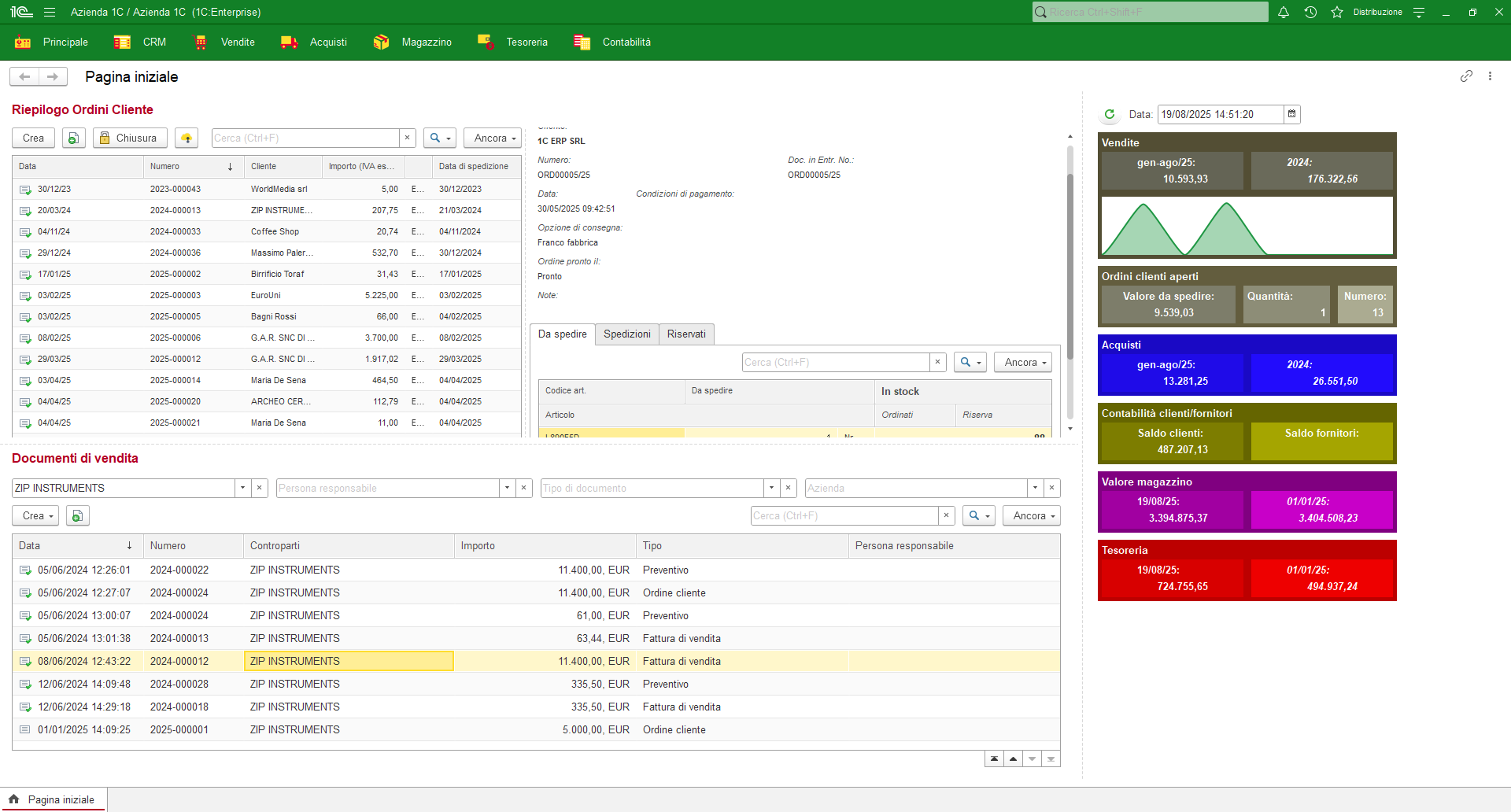Switch to Da spedire tab
Viewport: 1511px width, 812px height.
[562, 334]
